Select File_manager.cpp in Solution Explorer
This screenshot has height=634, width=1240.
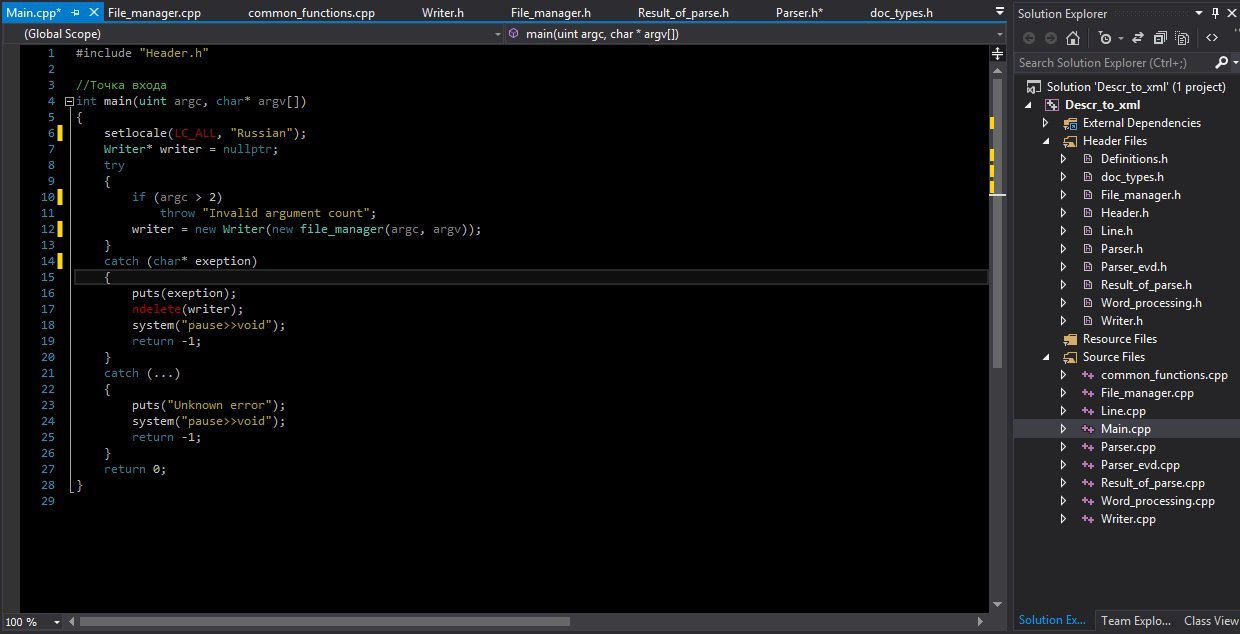click(x=1147, y=393)
